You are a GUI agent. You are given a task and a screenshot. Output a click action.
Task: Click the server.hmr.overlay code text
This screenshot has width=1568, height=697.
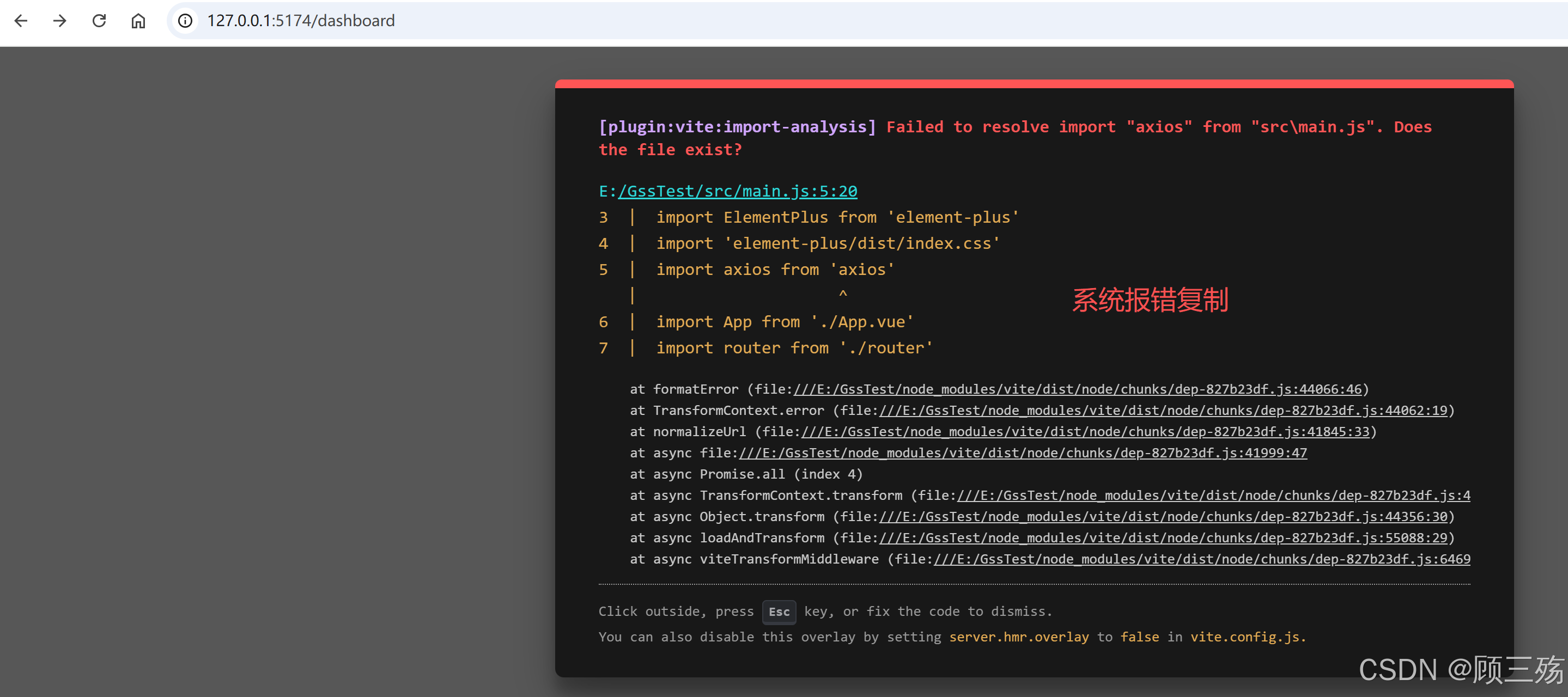tap(1018, 637)
